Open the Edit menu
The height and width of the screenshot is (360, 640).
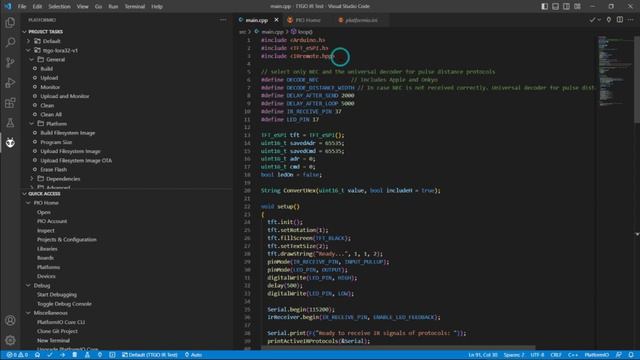(37, 7)
